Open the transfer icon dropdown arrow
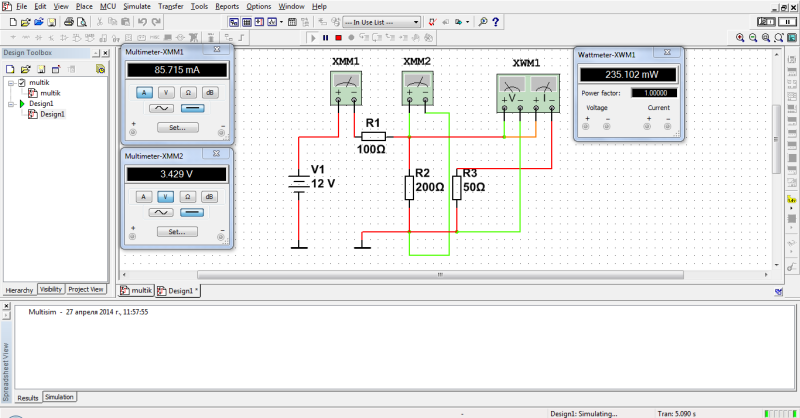The width and height of the screenshot is (800, 418). click(x=467, y=22)
